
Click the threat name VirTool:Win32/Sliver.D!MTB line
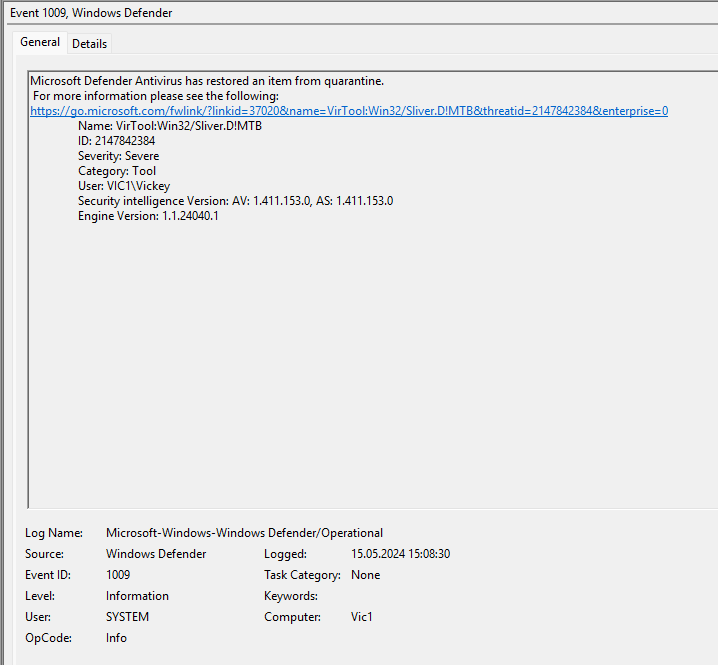(156, 126)
